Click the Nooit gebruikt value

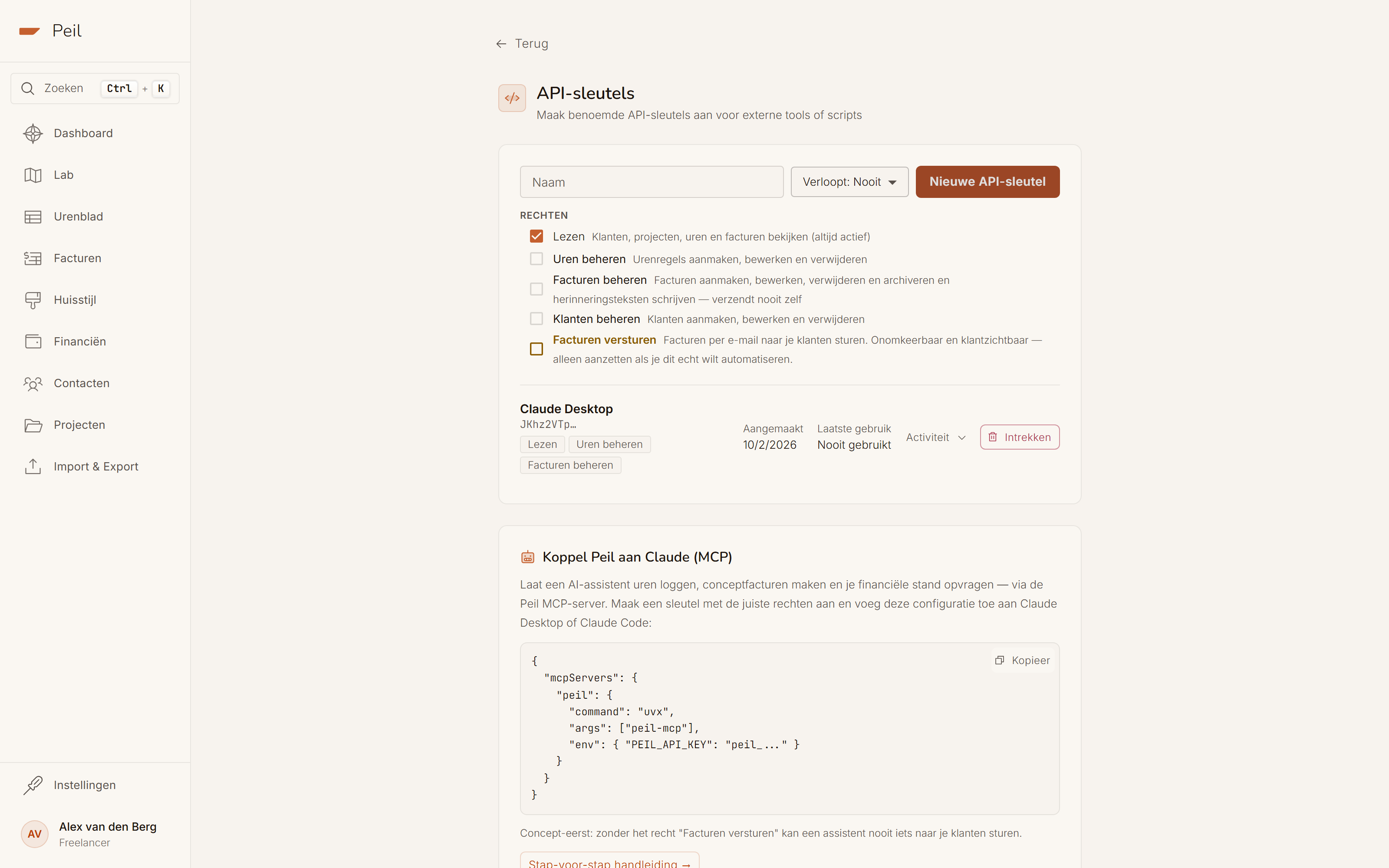click(854, 445)
